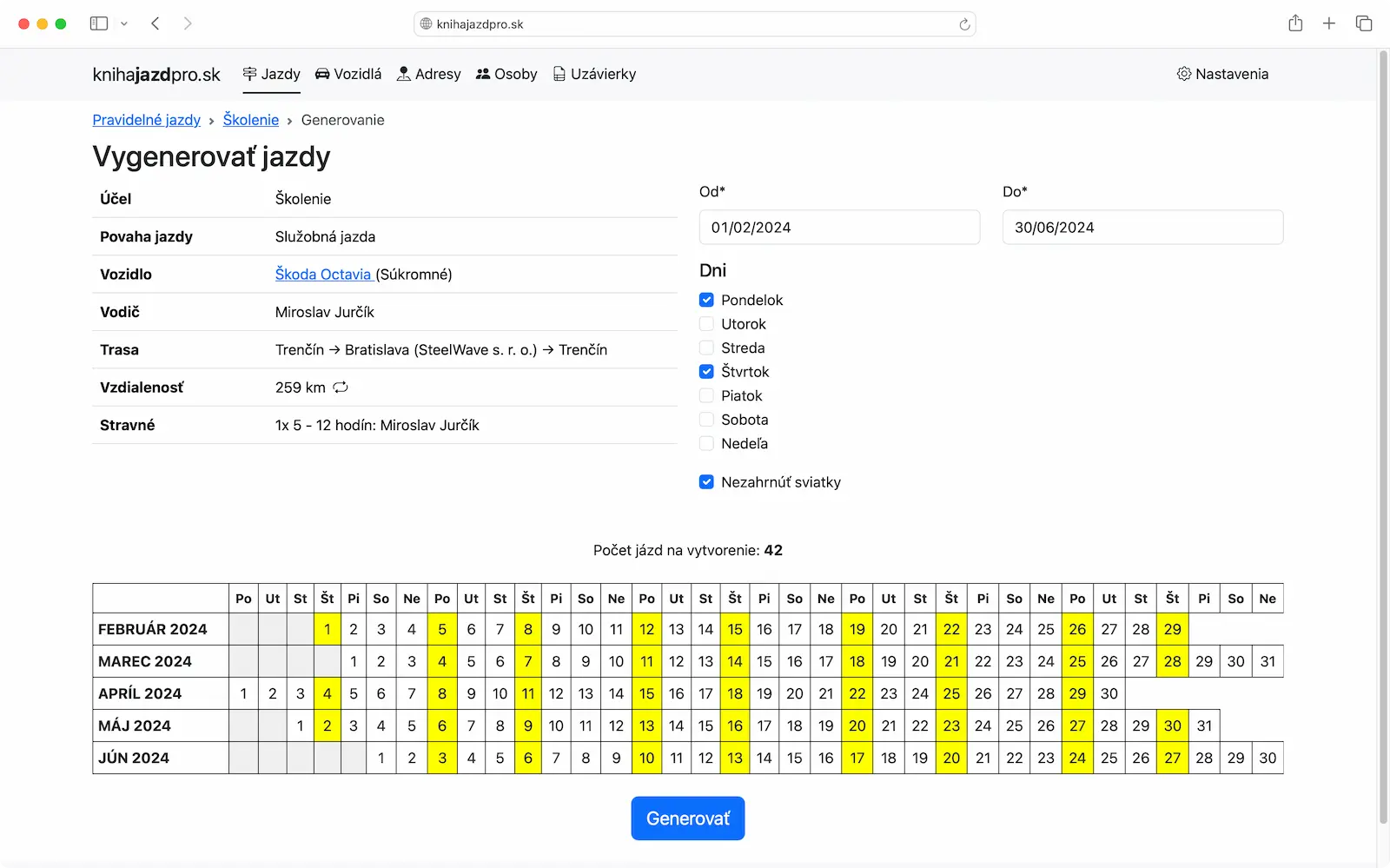Open a new tab with the plus icon
Viewport: 1390px width, 868px height.
click(x=1329, y=23)
